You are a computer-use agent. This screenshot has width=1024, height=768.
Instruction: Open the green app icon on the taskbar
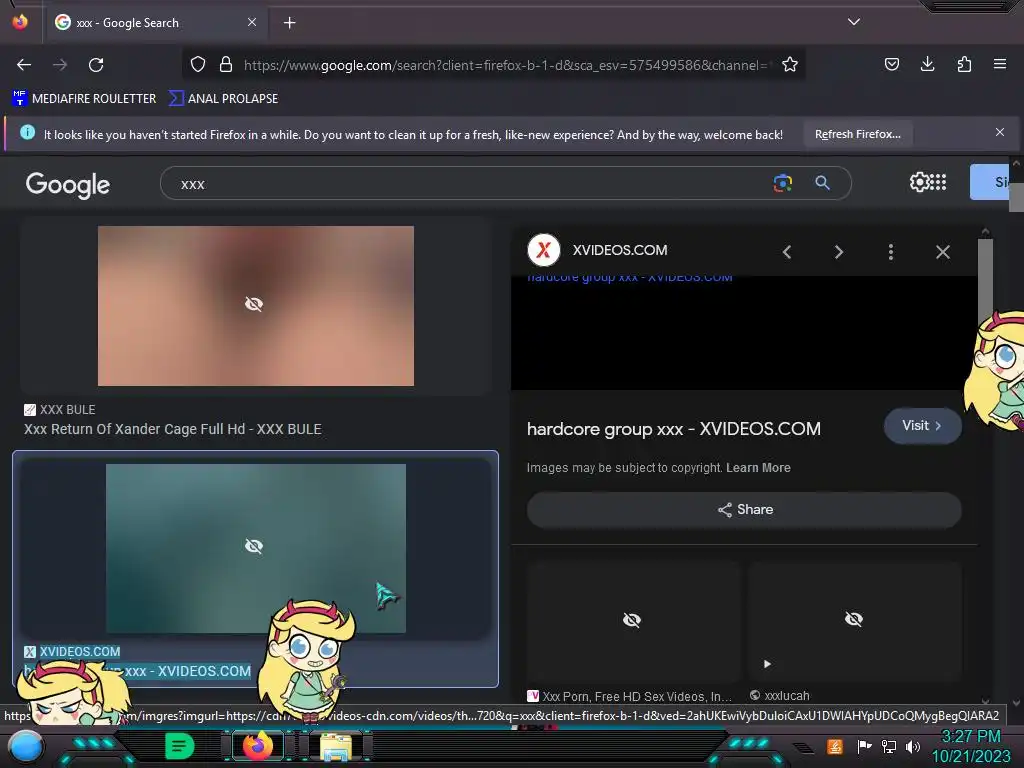[179, 746]
